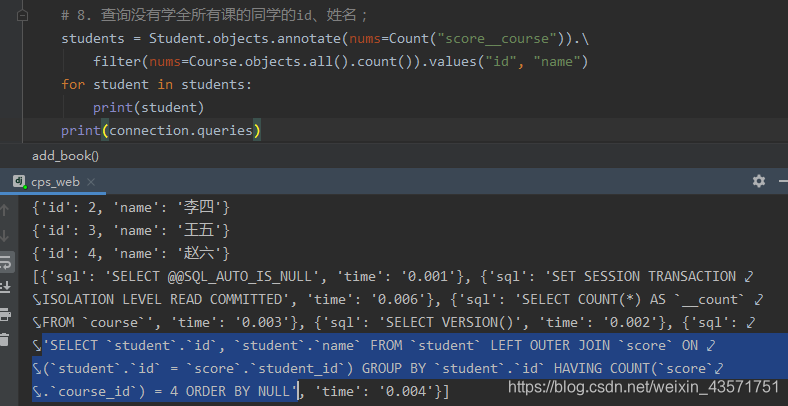Close the cps_web run tab
The image size is (788, 406).
click(x=91, y=182)
